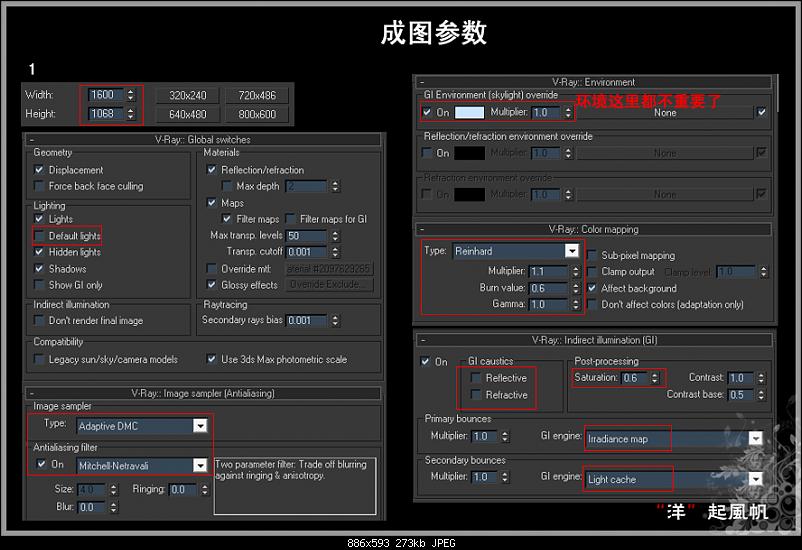Screen dimensions: 802x550
Task: Enable Don't render final image
Action: 39,321
